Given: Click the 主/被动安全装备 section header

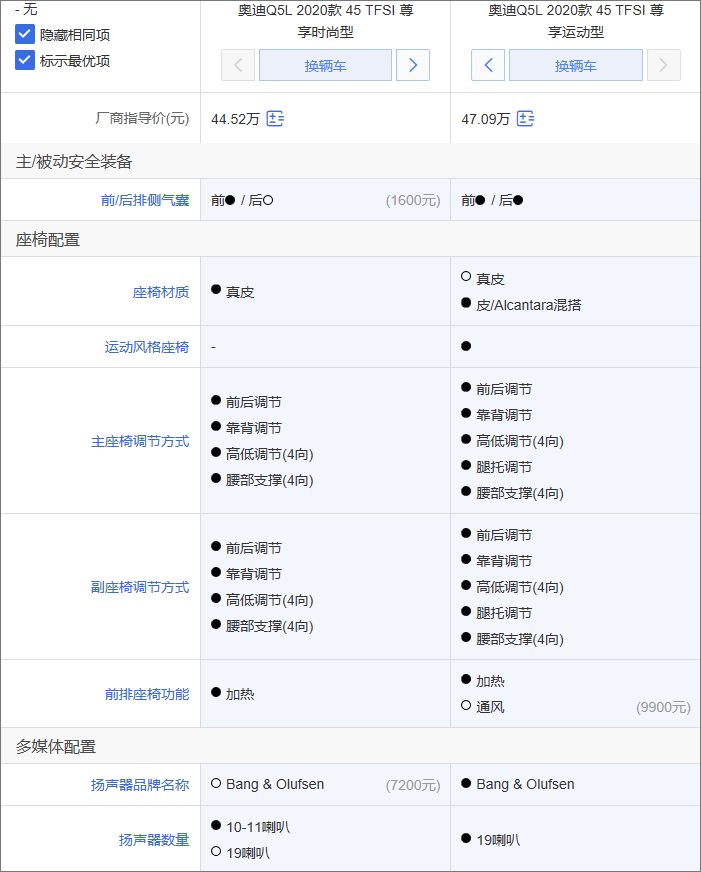Looking at the screenshot, I should [74, 162].
